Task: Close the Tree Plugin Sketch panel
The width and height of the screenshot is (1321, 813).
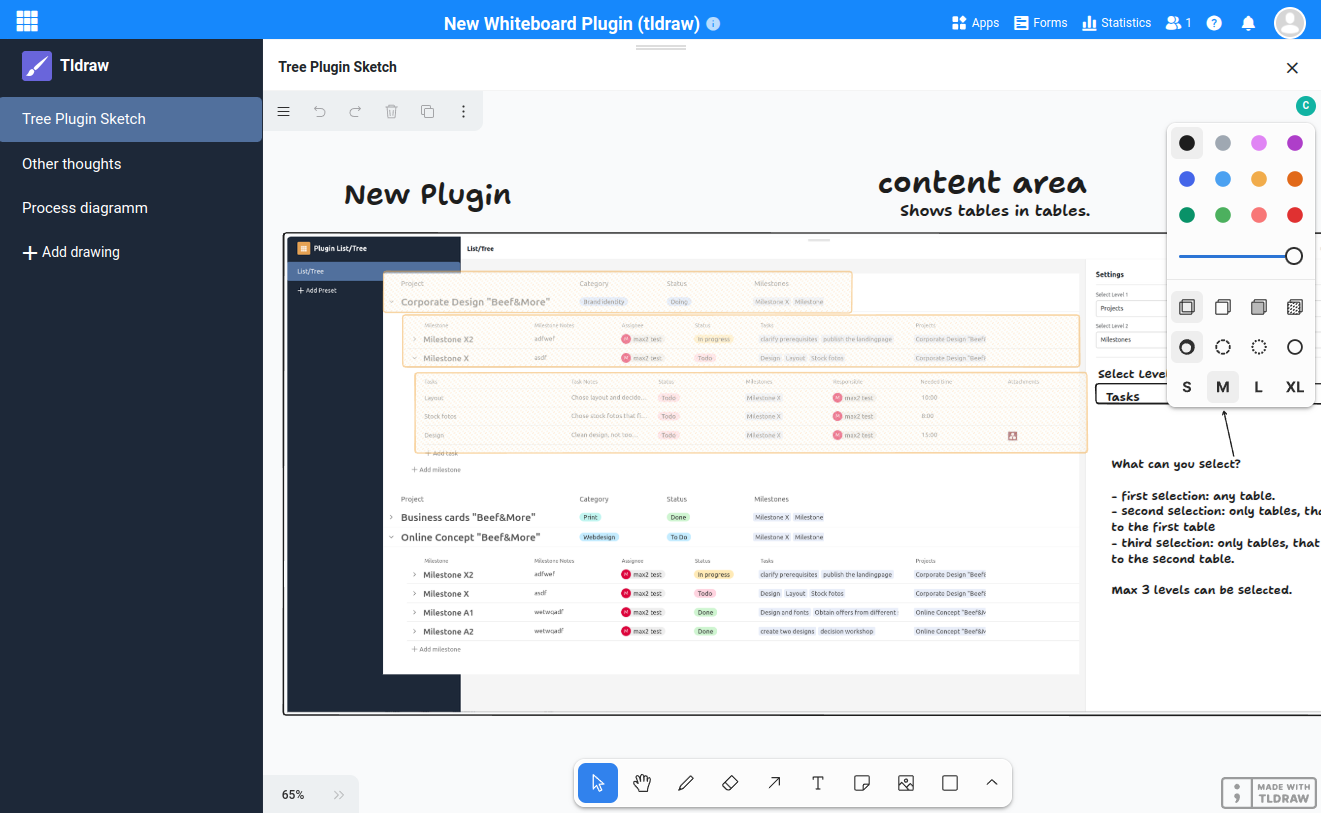Action: pos(1292,68)
